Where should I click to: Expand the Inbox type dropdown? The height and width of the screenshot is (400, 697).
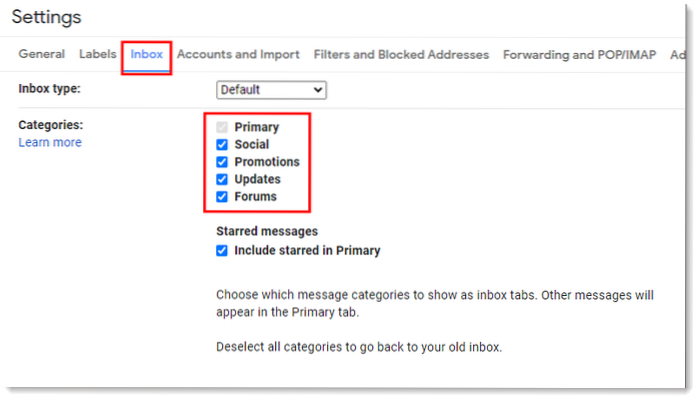(x=272, y=90)
